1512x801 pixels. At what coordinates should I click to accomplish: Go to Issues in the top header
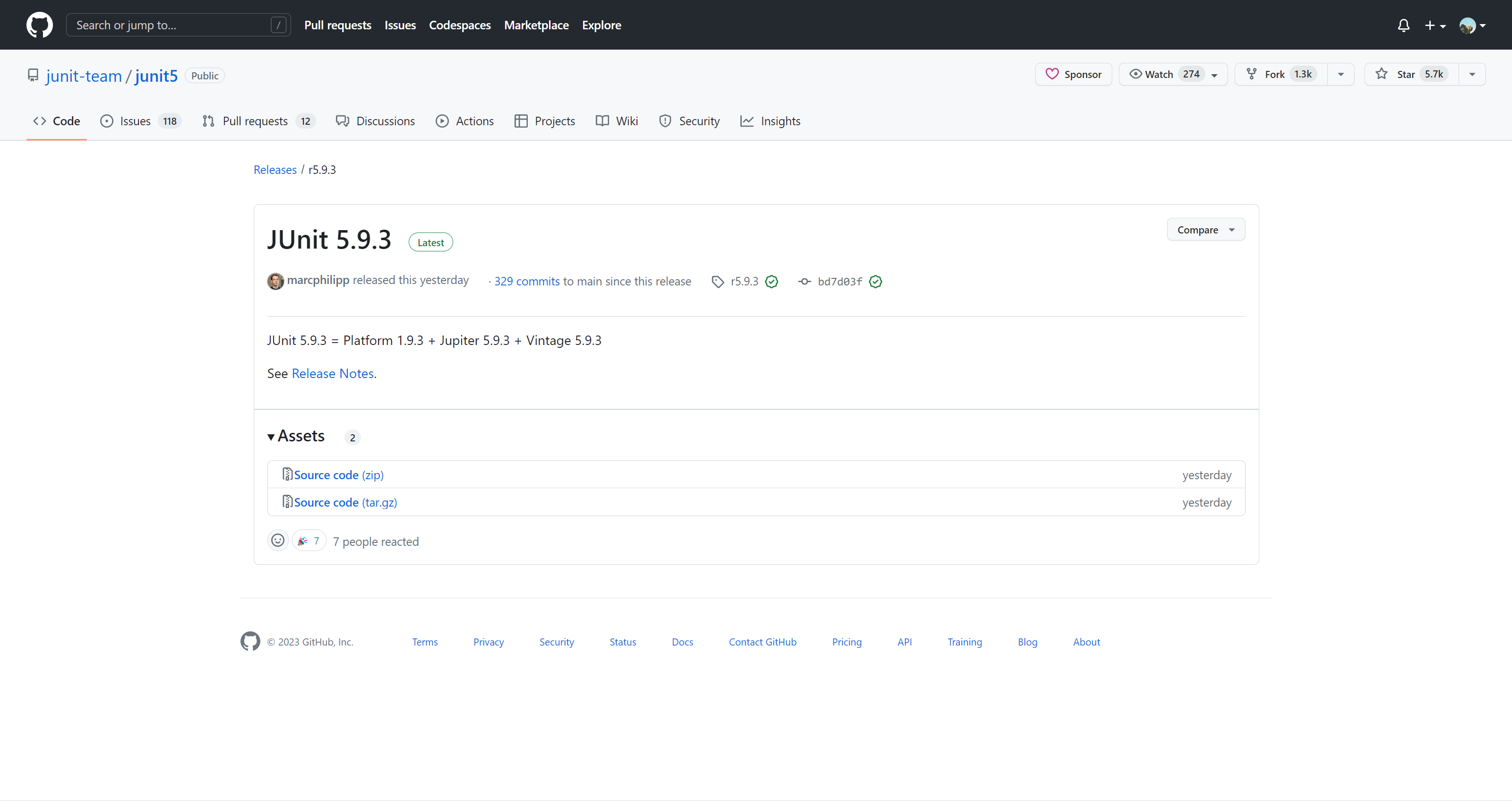[x=400, y=25]
